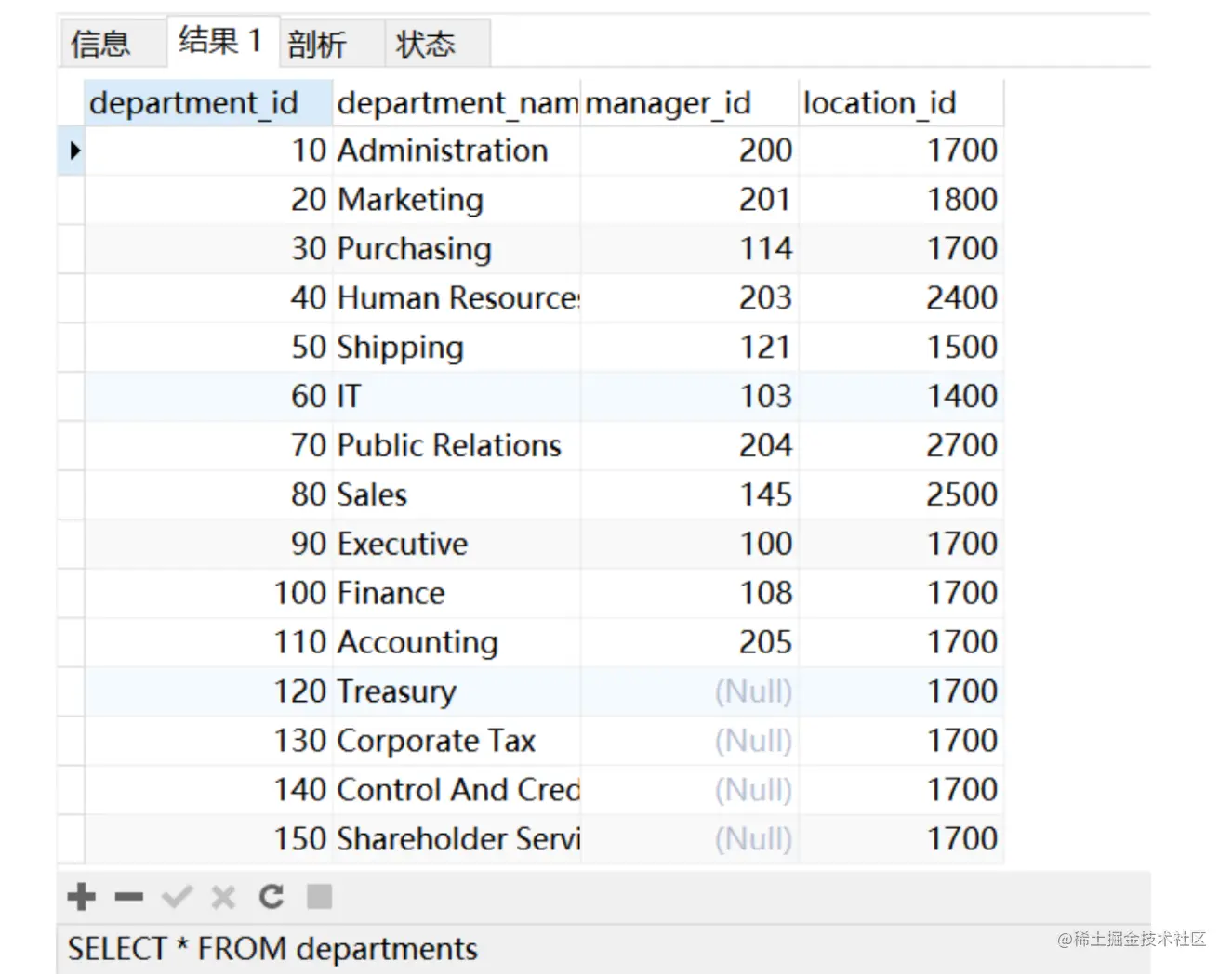The height and width of the screenshot is (974, 1232).
Task: Click the manager_id column header
Action: [x=668, y=102]
